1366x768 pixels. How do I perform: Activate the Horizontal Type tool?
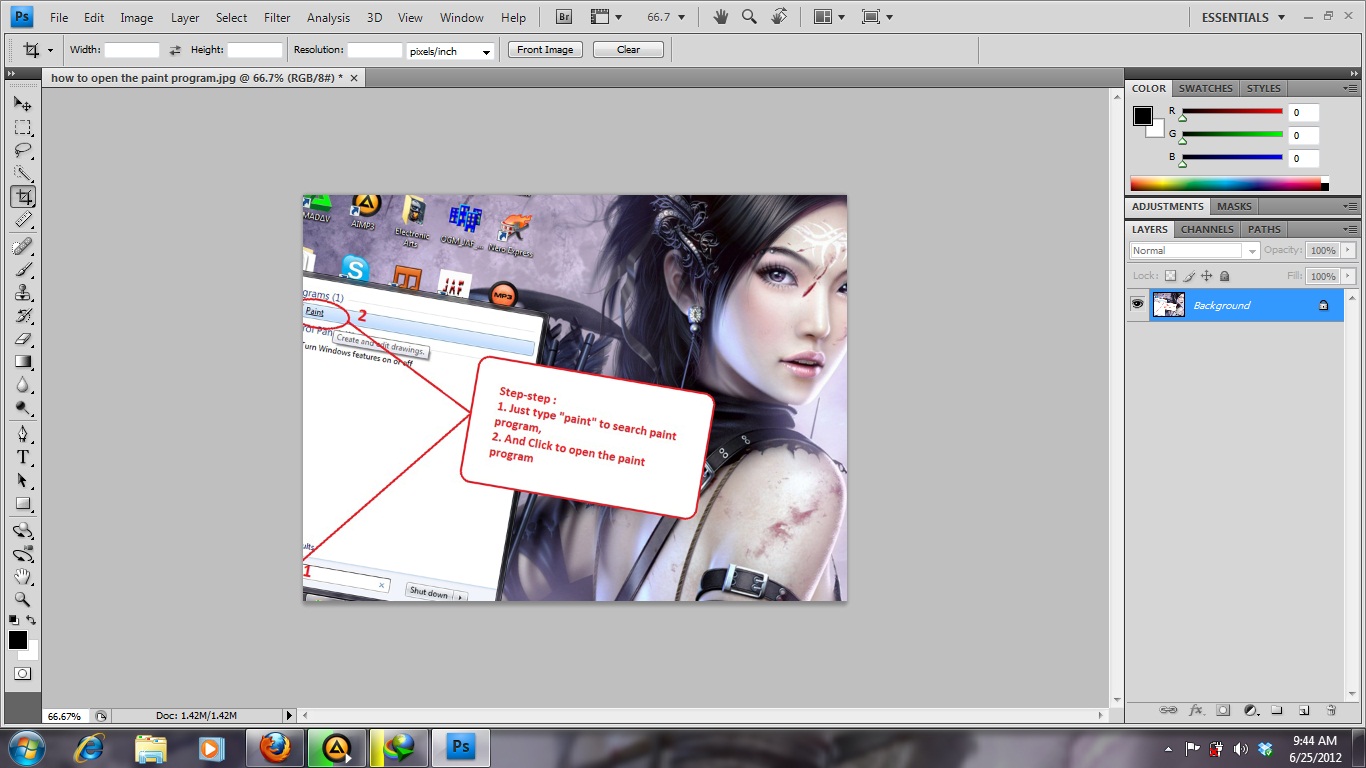tap(22, 457)
